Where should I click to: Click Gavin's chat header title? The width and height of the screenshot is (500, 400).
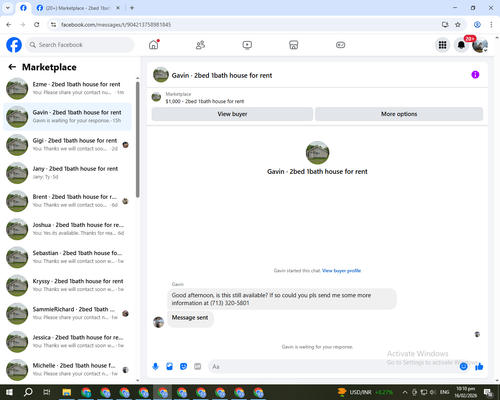[222, 75]
